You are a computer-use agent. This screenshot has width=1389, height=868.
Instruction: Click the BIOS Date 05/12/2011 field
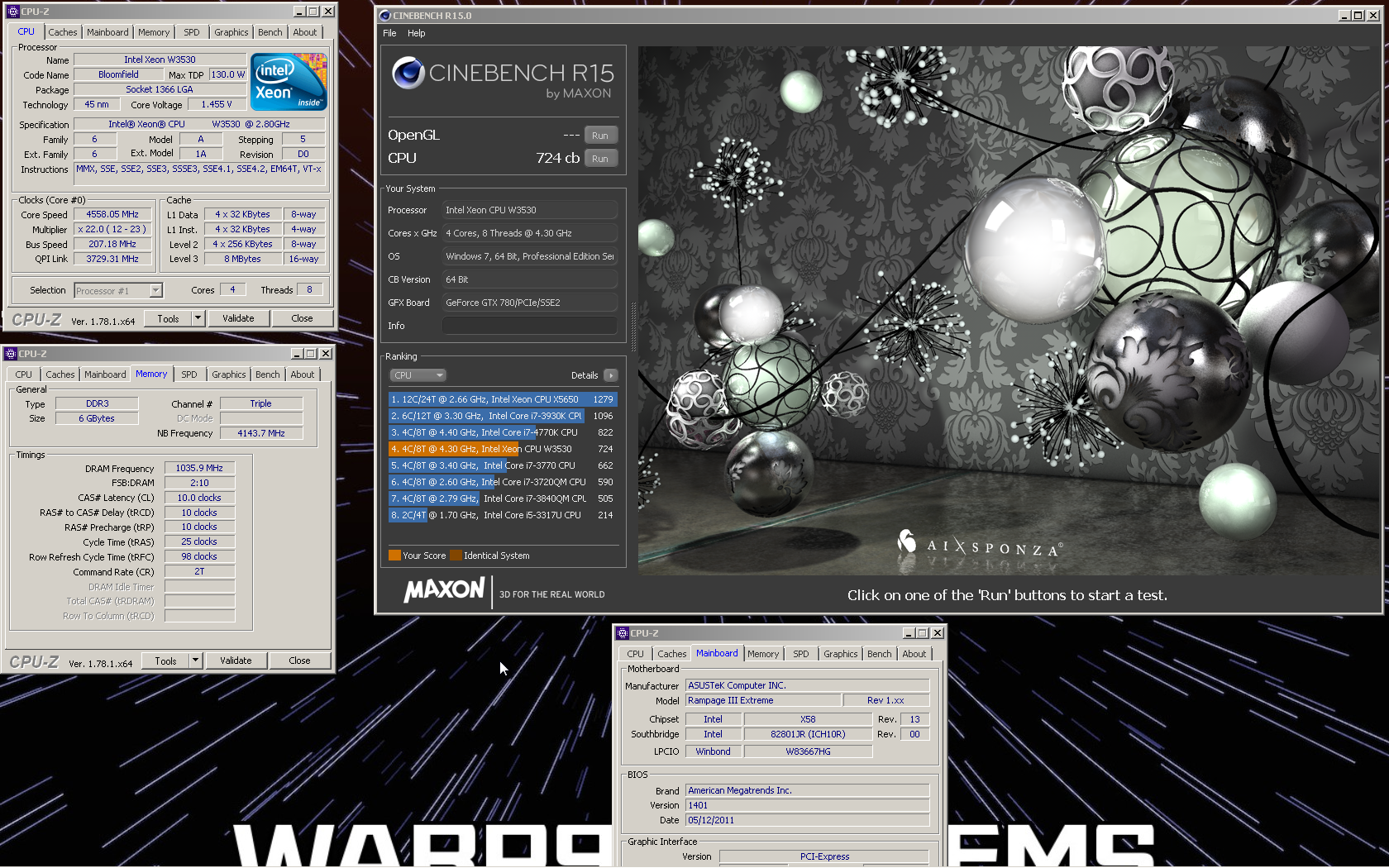(808, 820)
